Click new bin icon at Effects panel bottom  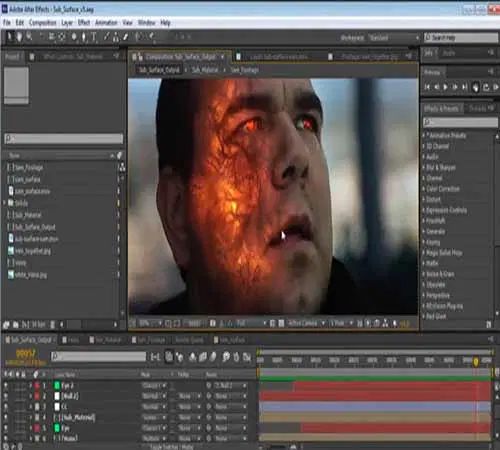pyautogui.click(x=489, y=324)
